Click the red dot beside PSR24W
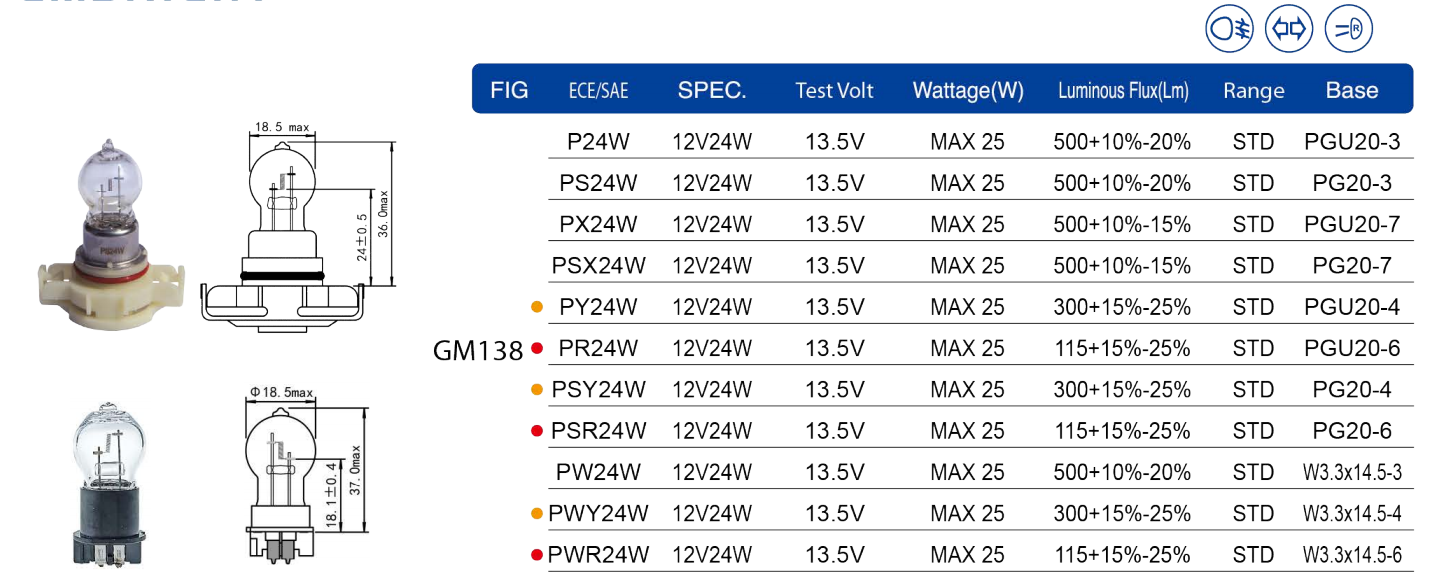The image size is (1451, 588). click(537, 431)
